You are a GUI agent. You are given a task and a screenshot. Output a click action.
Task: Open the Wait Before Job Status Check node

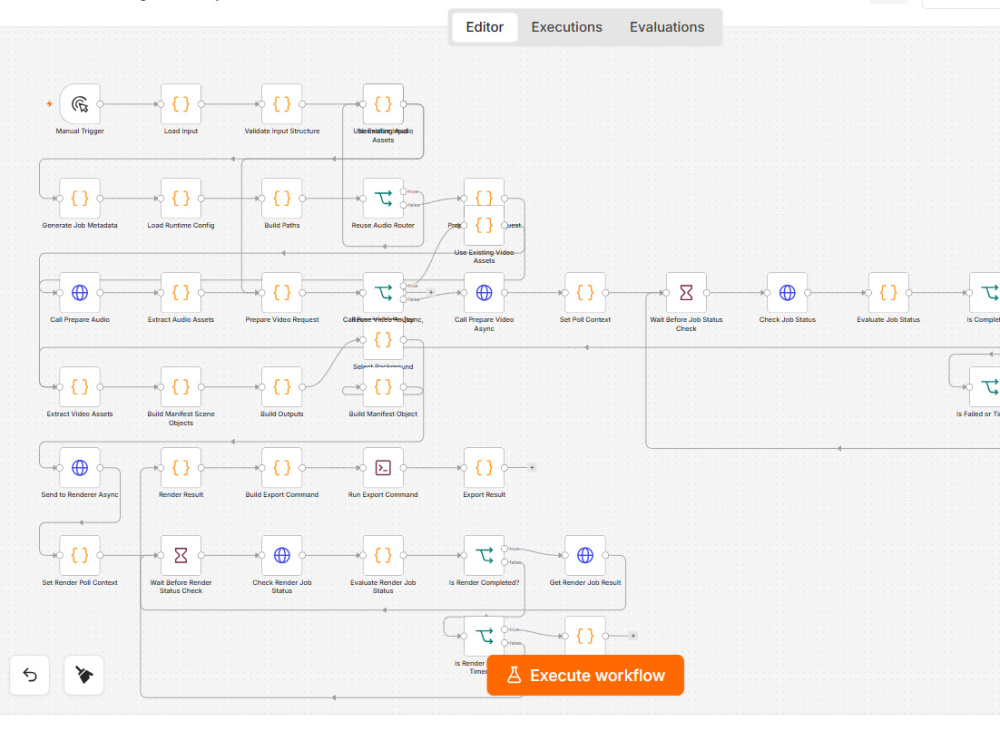(x=686, y=293)
